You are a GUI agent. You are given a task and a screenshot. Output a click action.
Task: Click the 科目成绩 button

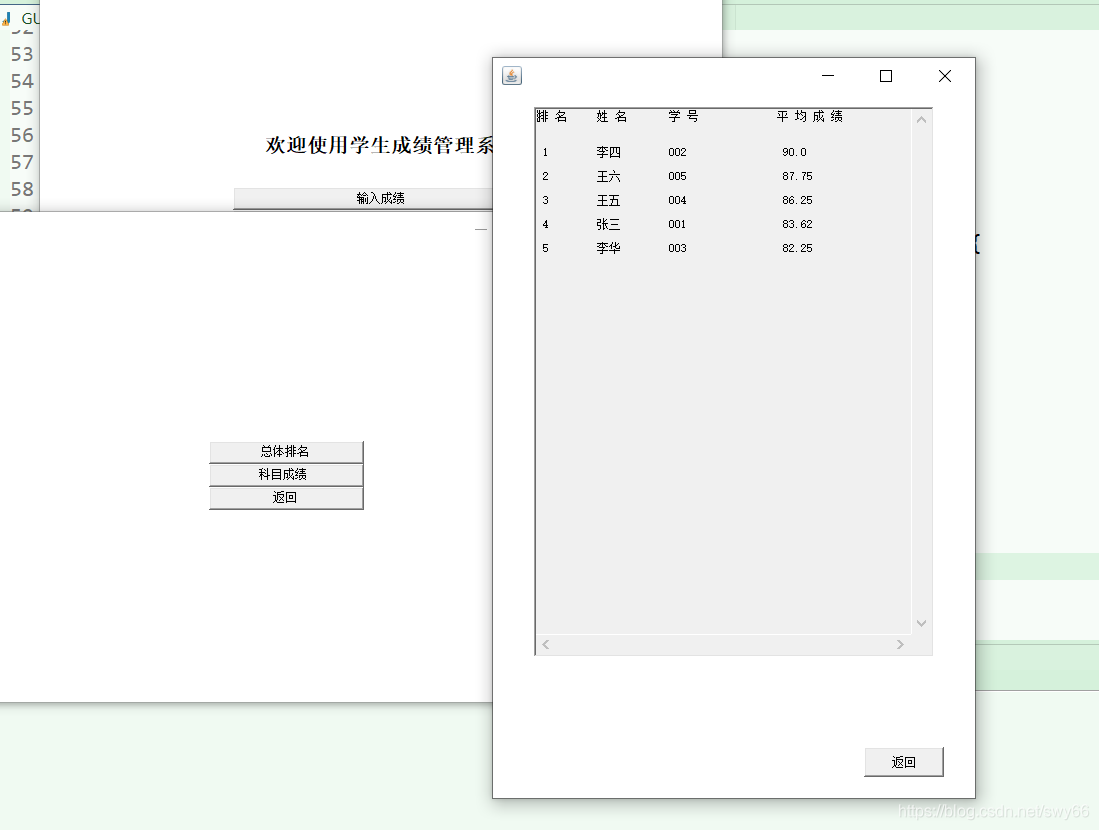tap(286, 475)
